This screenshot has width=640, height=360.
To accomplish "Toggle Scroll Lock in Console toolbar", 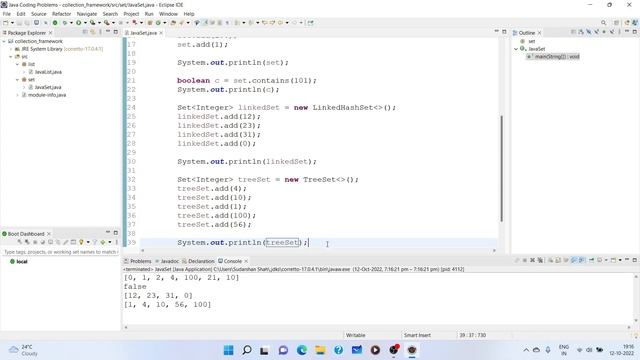I will point(558,260).
